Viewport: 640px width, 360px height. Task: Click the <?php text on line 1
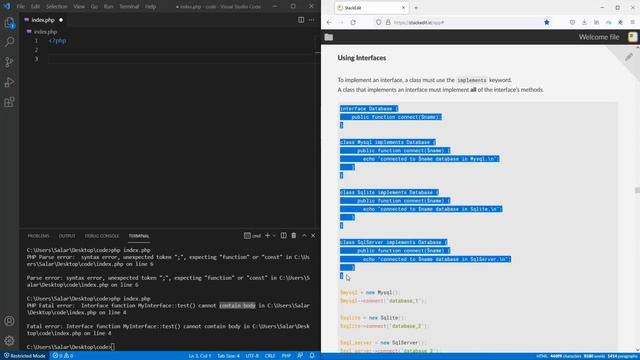(58, 40)
